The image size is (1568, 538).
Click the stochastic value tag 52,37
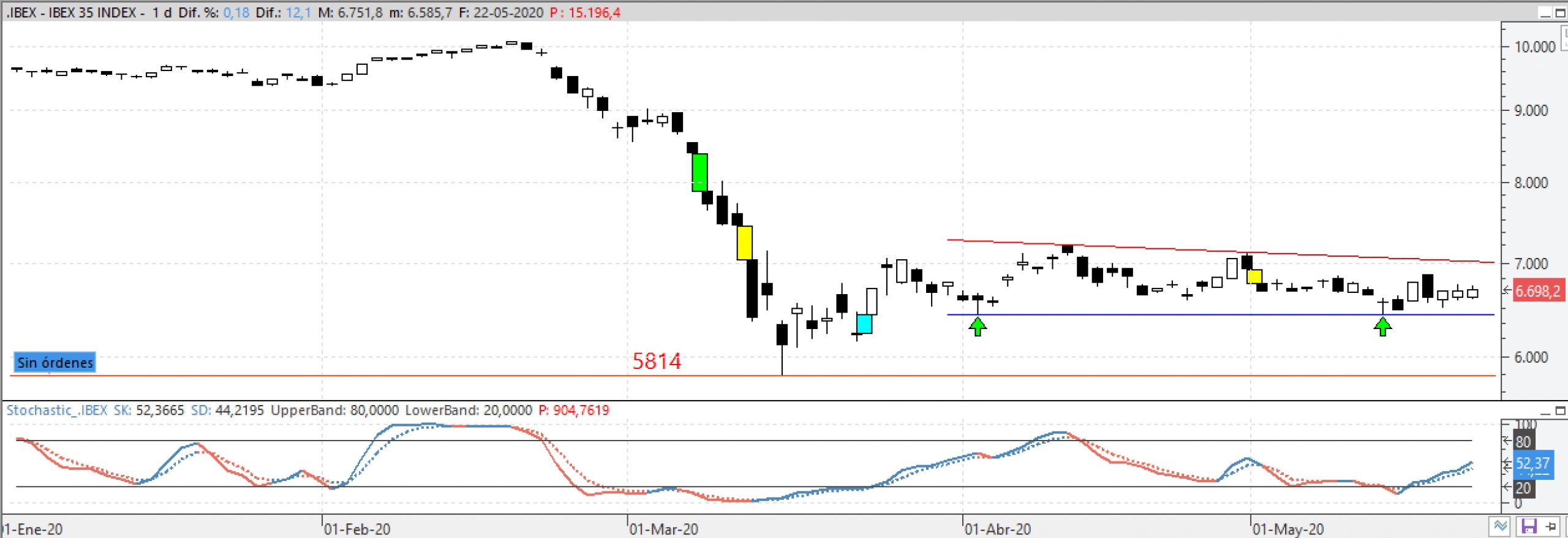tap(1532, 464)
